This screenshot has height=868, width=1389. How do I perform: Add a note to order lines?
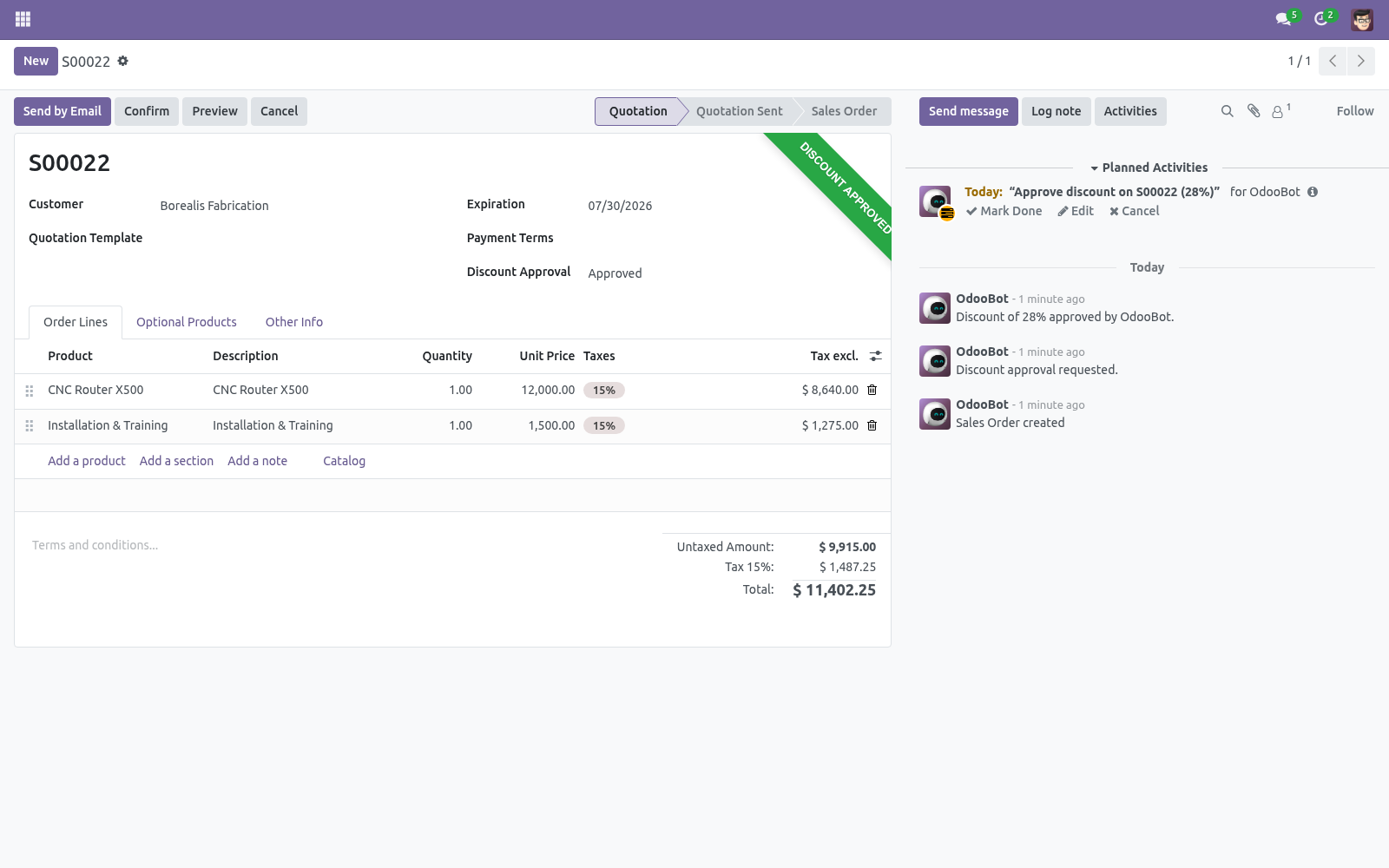[257, 461]
